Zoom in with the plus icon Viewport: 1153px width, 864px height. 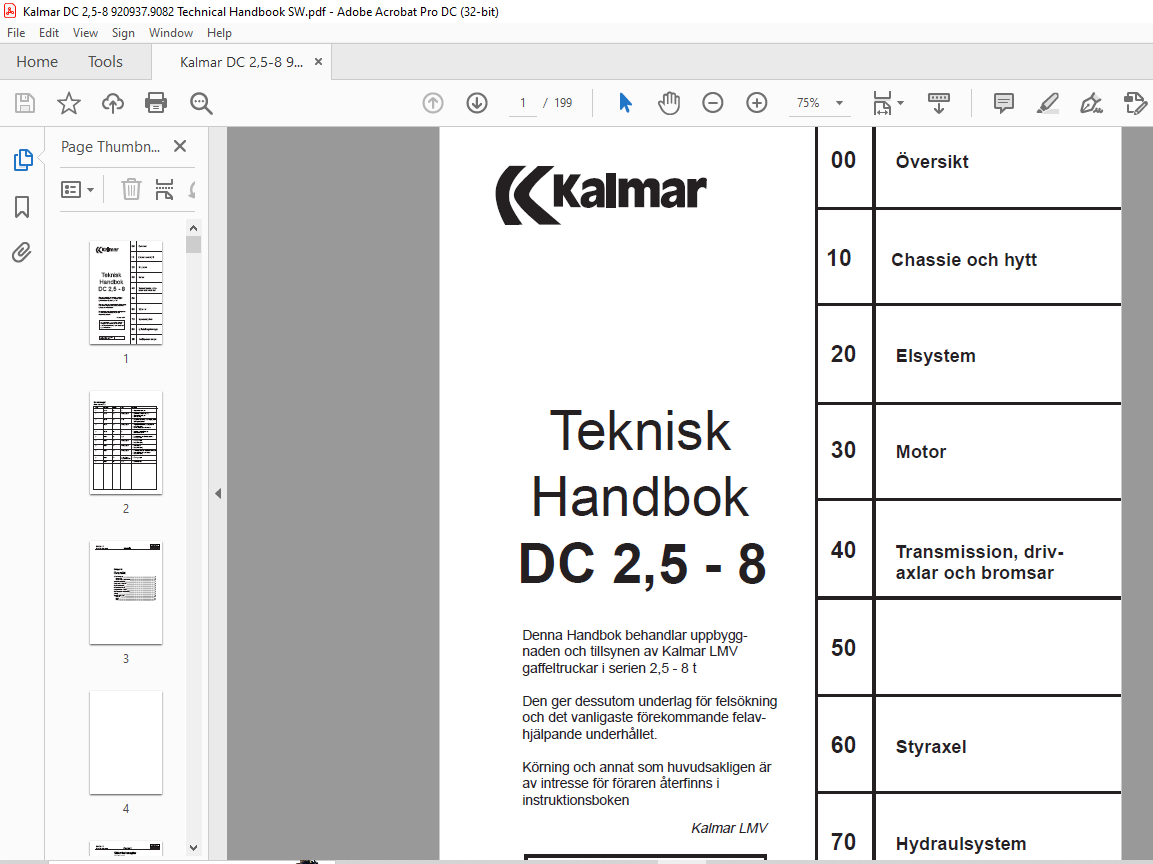[757, 103]
